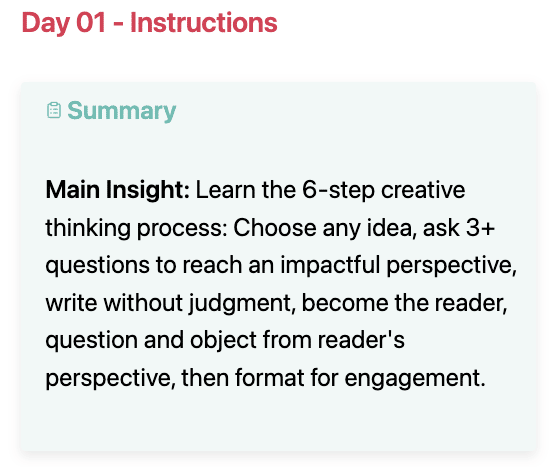Screen dimensions: 552x467
Task: Click the "Day 01 - Instructions" heading
Action: pos(150,23)
